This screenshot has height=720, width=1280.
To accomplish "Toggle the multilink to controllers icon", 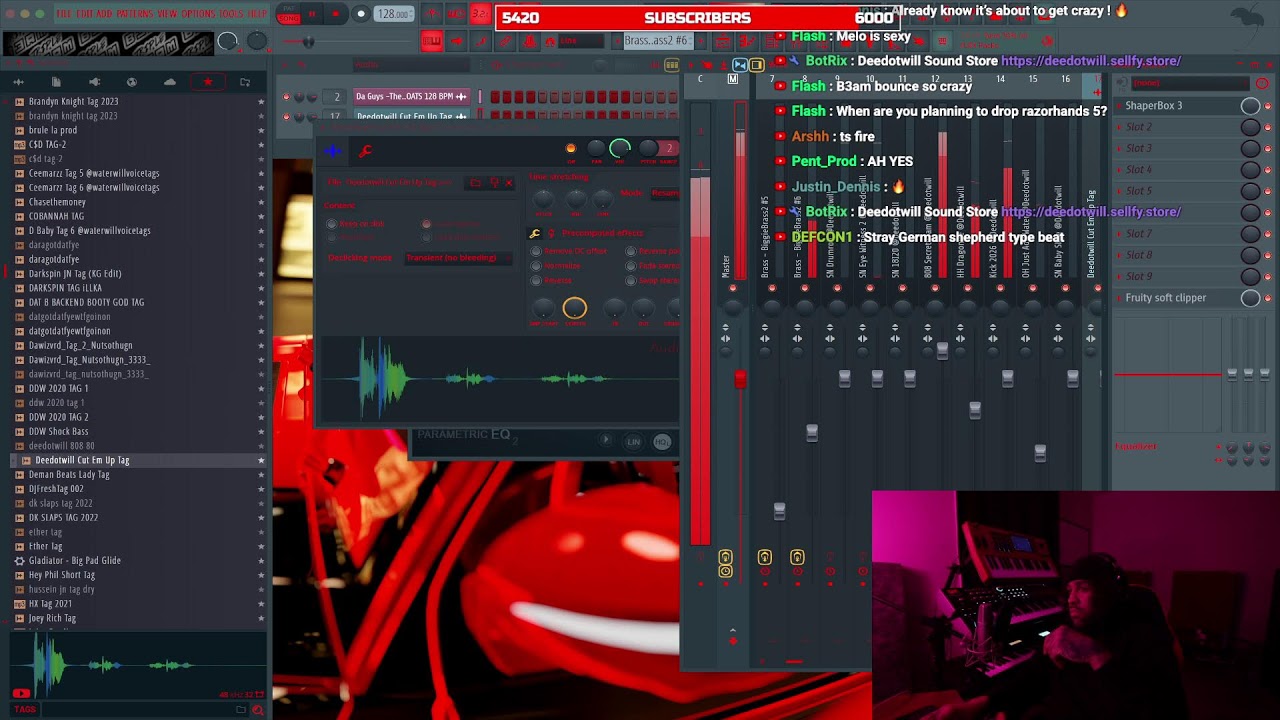I will click(529, 41).
